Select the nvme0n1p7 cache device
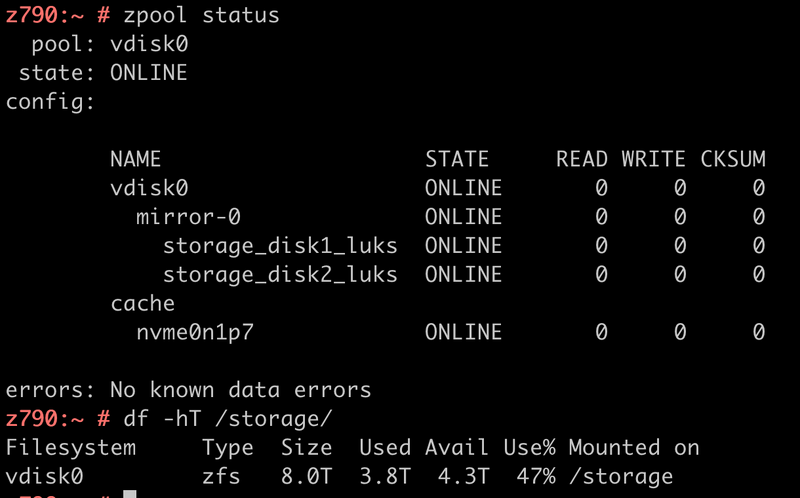 tap(195, 332)
